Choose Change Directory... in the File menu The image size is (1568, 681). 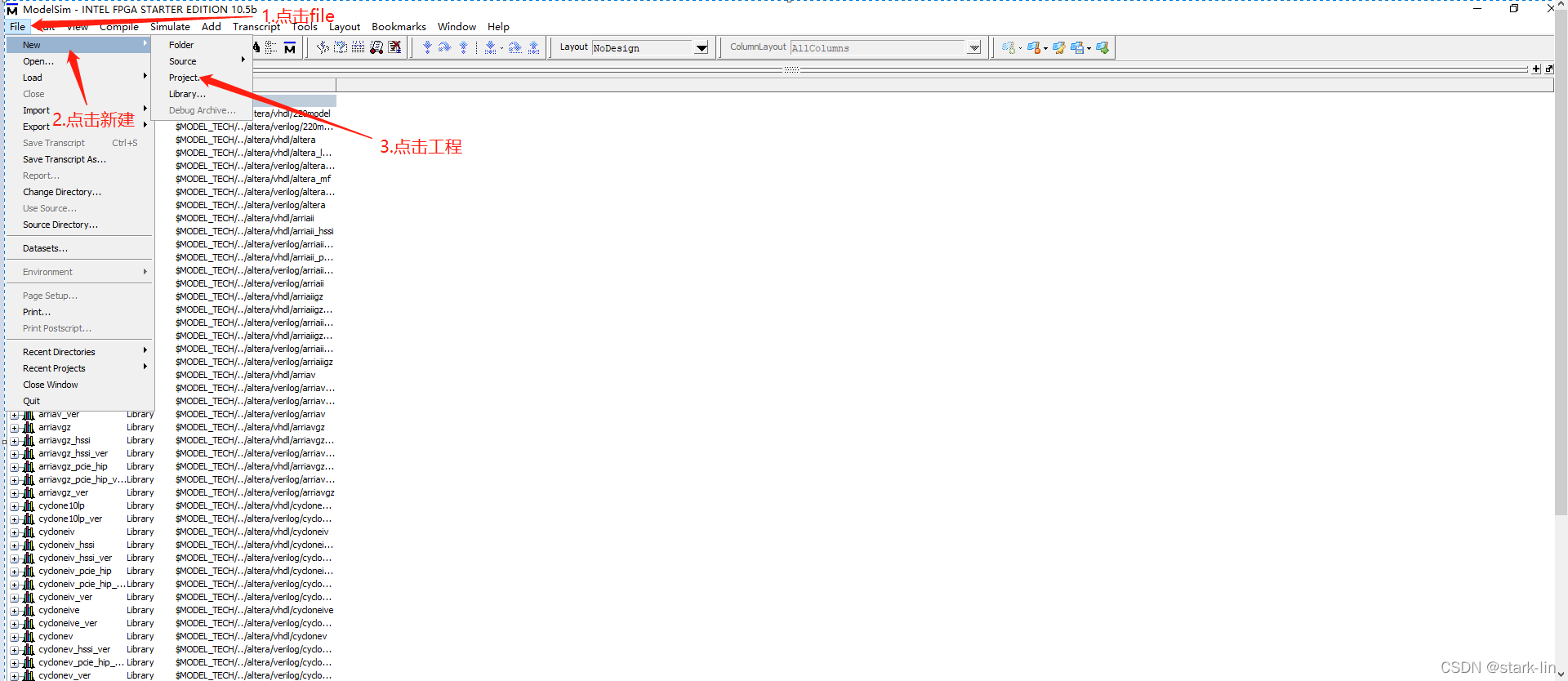click(80, 192)
